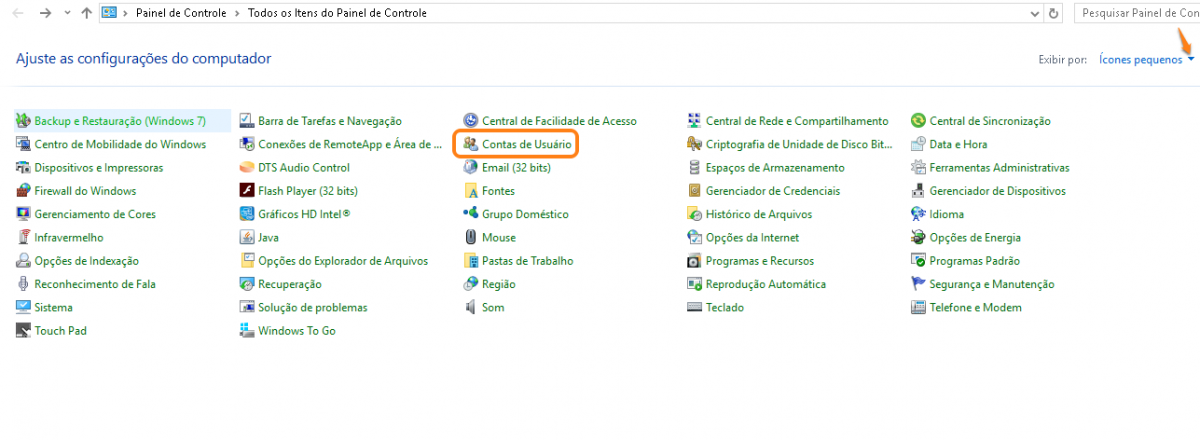Click the Fontes icon

471,191
